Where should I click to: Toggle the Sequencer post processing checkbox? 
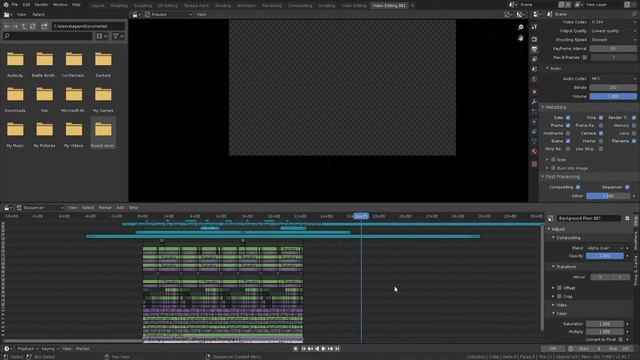627,187
